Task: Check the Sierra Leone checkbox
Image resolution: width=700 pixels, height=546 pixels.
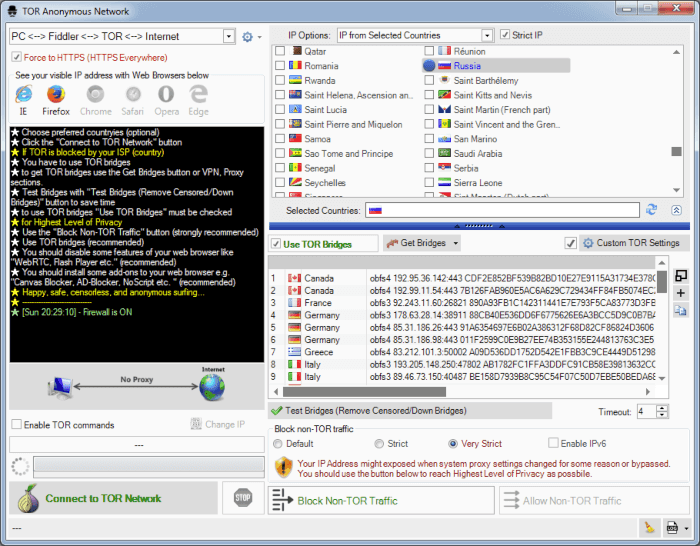Action: tap(429, 183)
